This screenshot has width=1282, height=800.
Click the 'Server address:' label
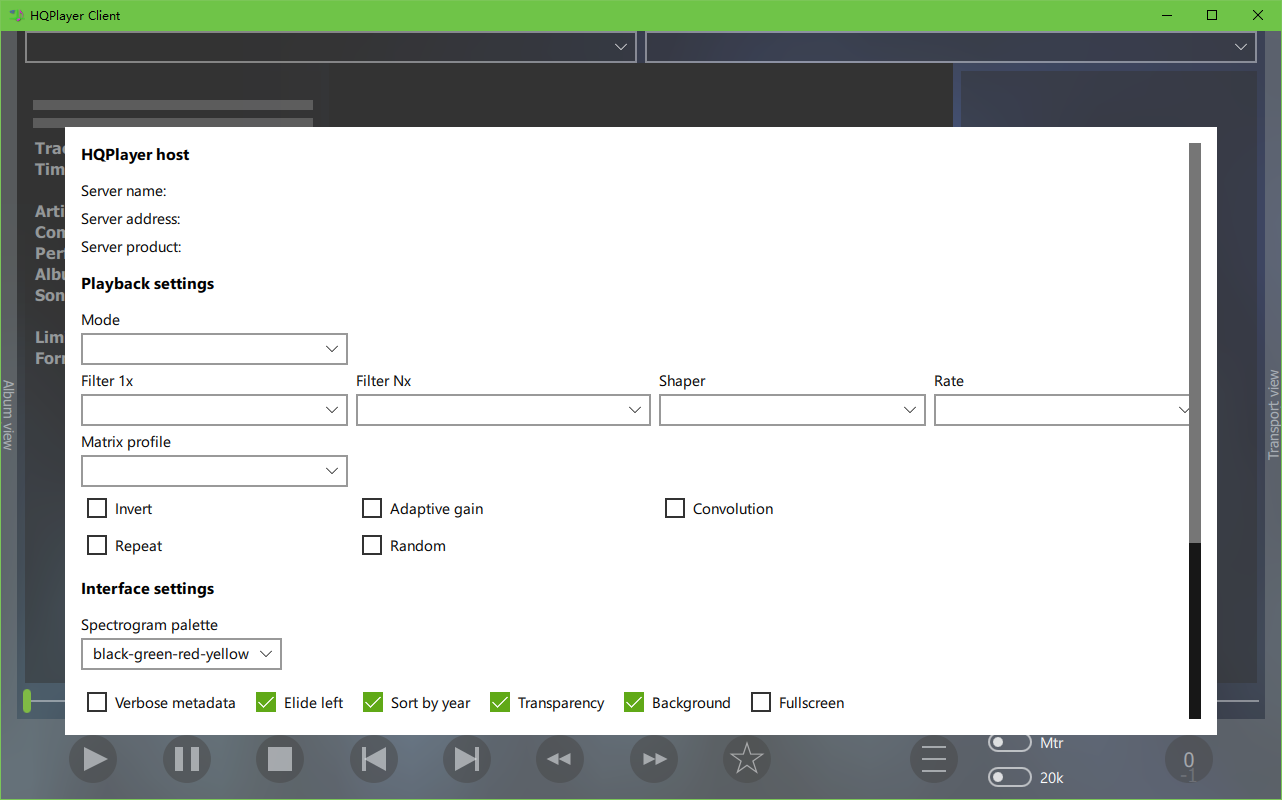[x=131, y=219]
